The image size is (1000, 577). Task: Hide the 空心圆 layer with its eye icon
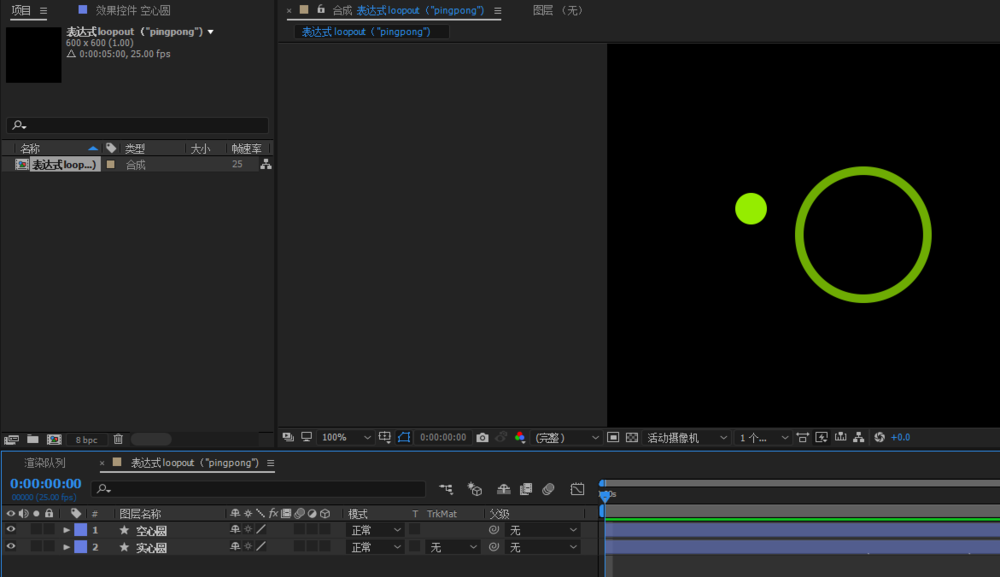(10, 529)
